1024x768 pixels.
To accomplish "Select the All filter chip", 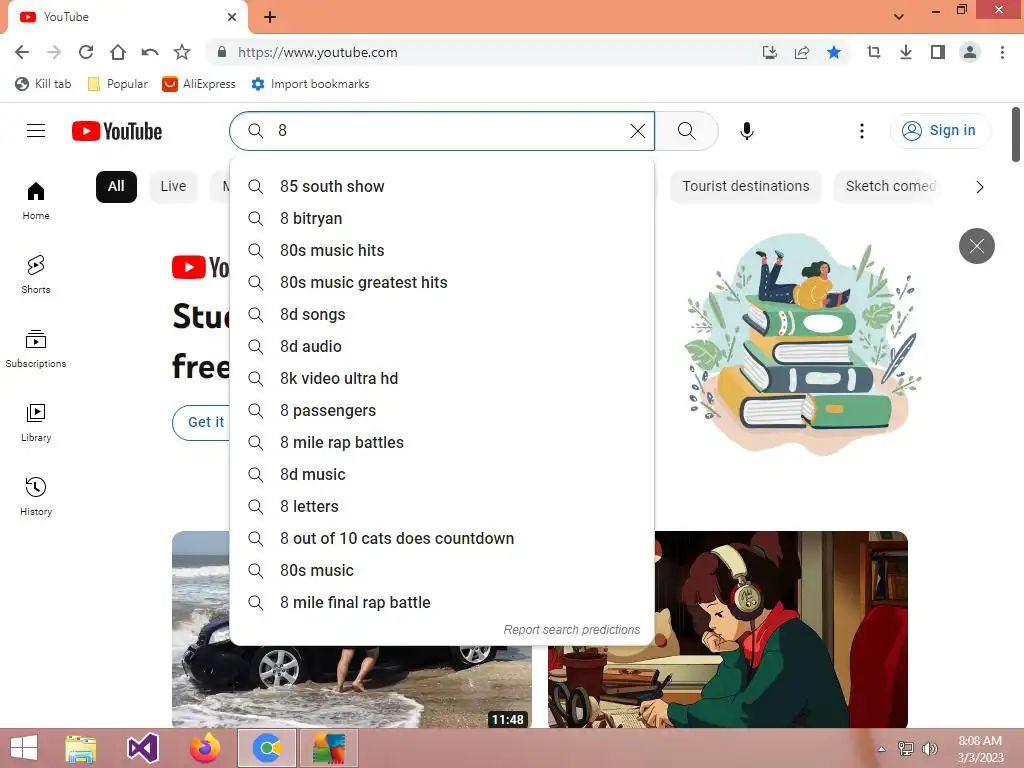I will click(x=116, y=187).
